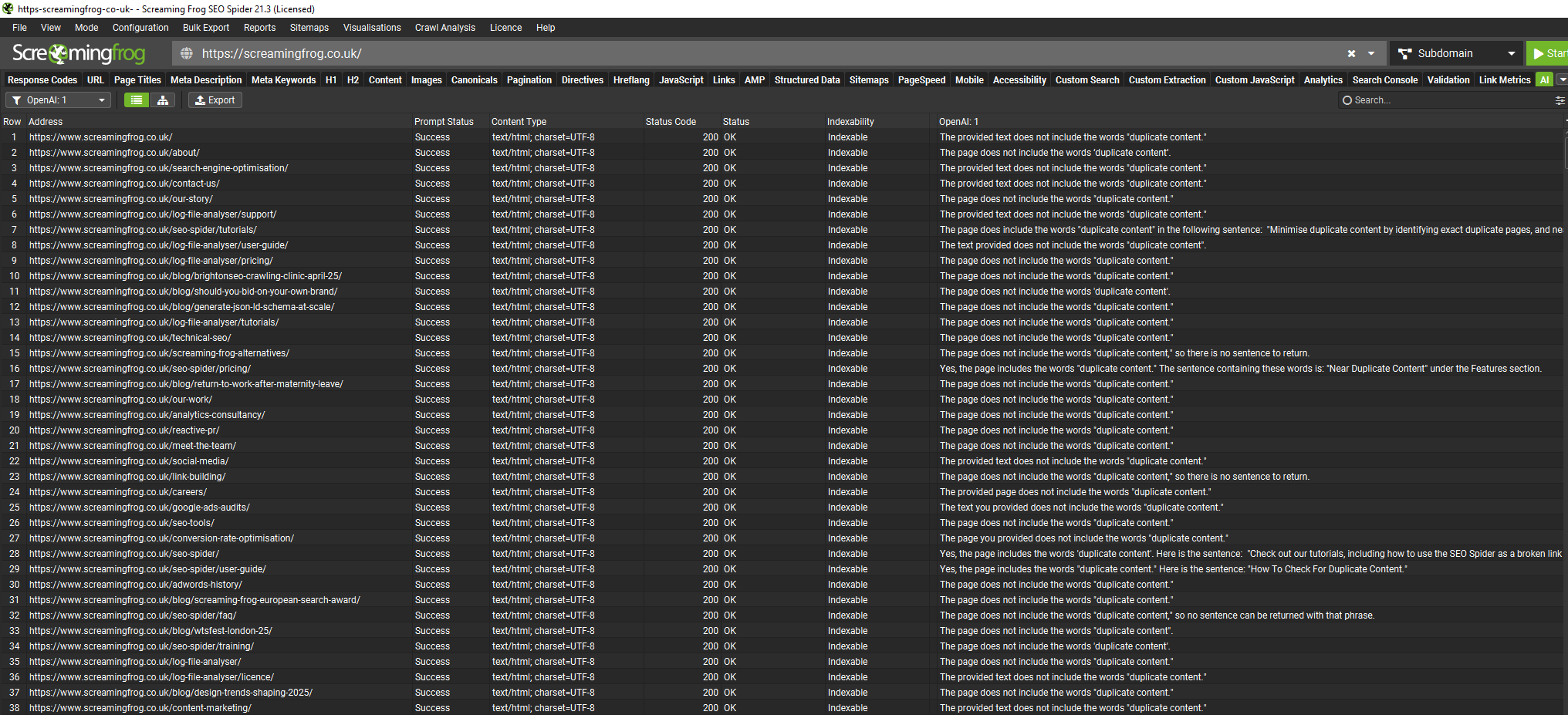This screenshot has height=715, width=1568.
Task: Open search filter options slider icon
Action: (x=1560, y=100)
